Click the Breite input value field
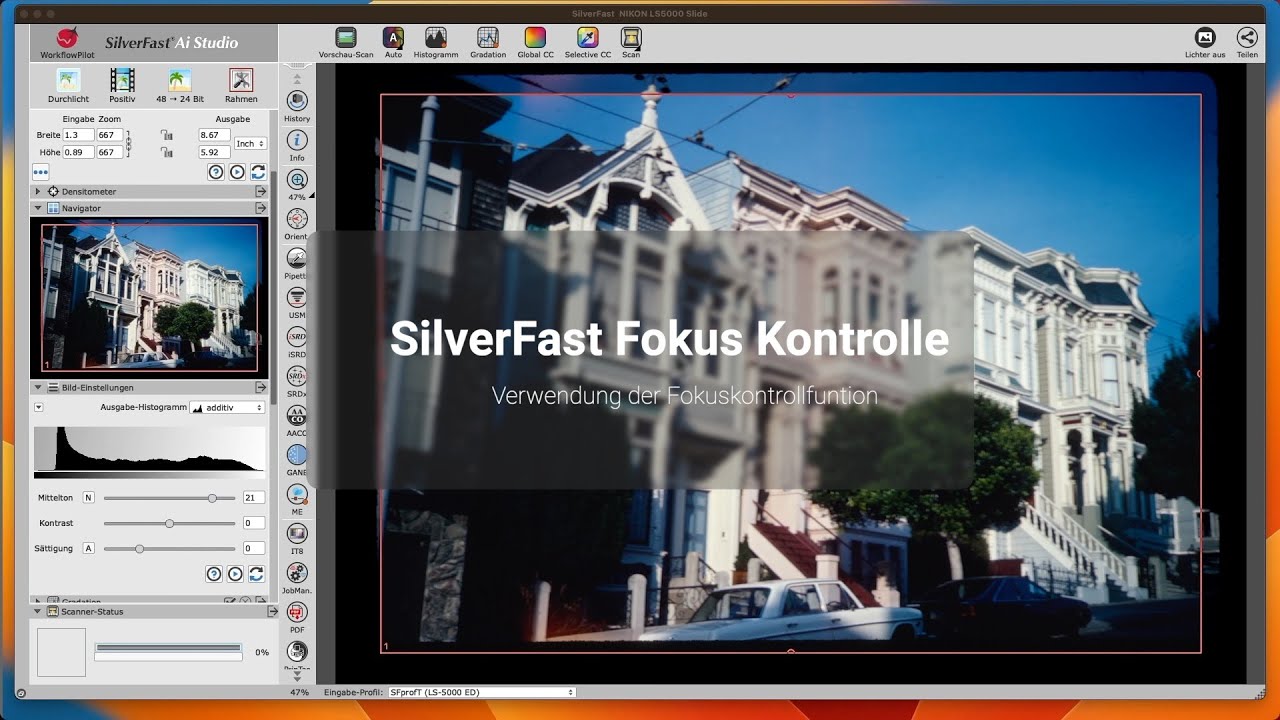 point(78,135)
